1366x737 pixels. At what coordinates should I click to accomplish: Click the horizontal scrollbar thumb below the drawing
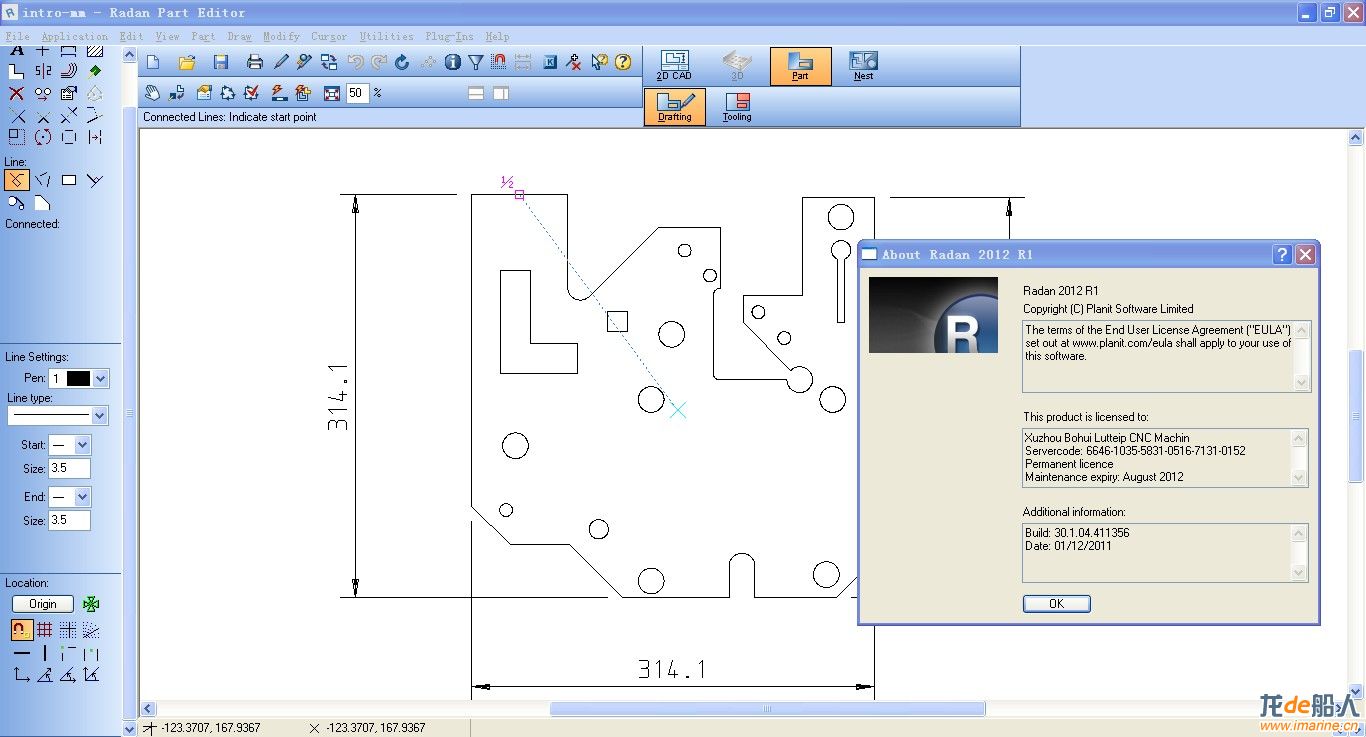coord(767,709)
